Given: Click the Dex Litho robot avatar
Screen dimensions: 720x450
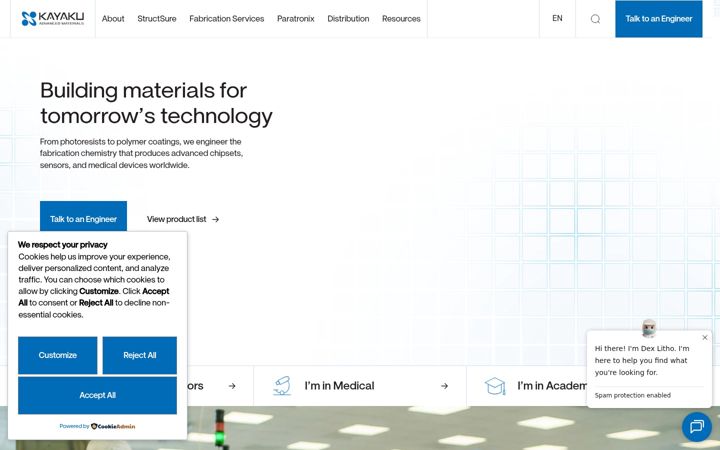Looking at the screenshot, I should pos(649,328).
